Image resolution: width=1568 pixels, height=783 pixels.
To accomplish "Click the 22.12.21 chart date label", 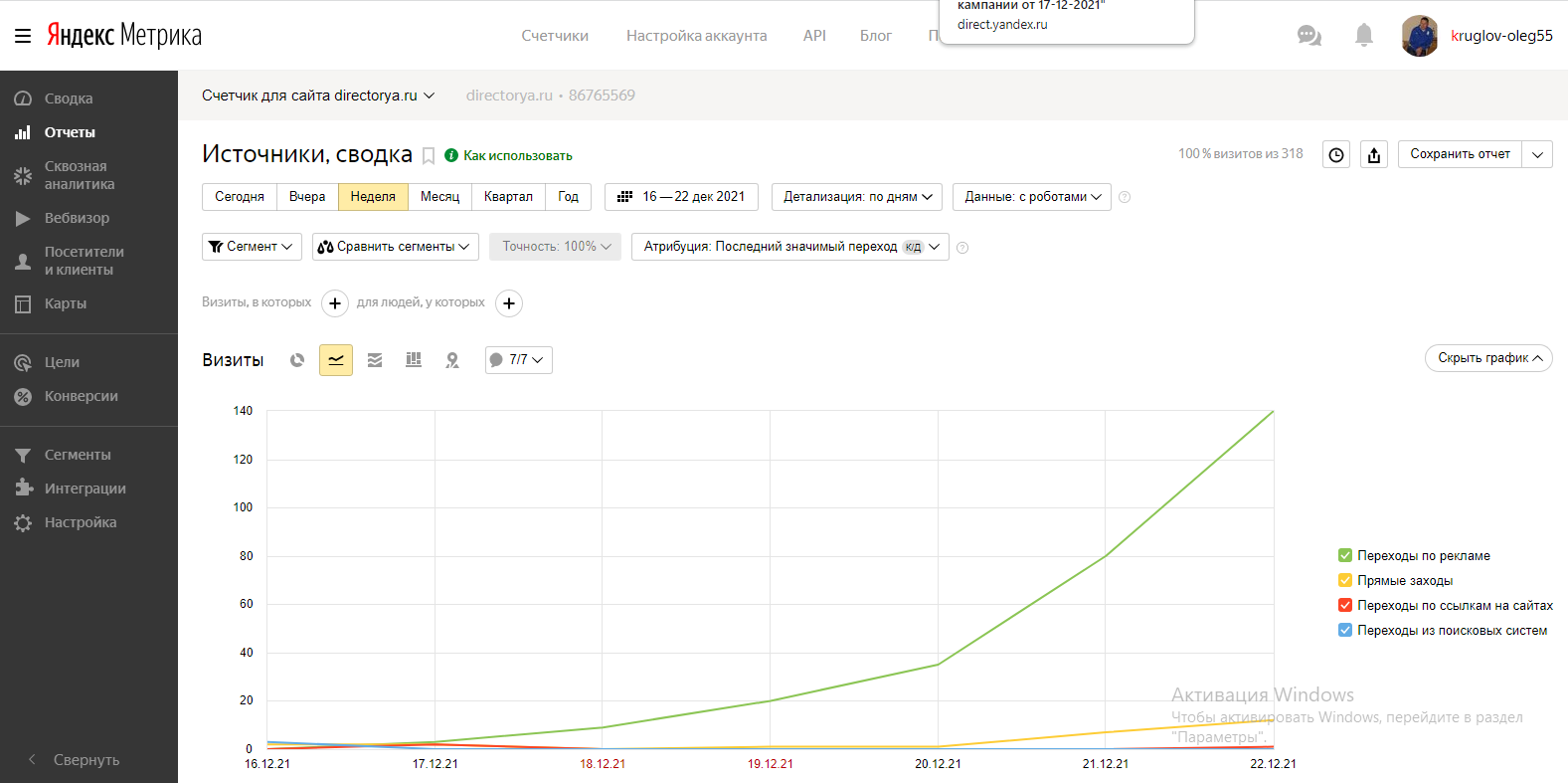I will [x=1273, y=764].
